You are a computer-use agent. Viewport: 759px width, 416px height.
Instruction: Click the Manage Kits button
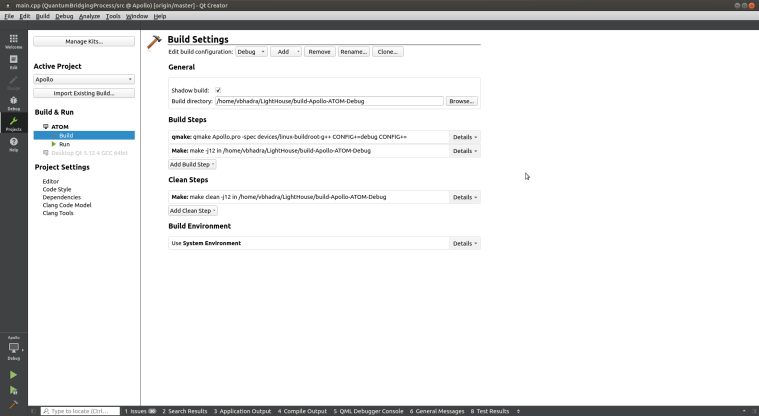(84, 41)
